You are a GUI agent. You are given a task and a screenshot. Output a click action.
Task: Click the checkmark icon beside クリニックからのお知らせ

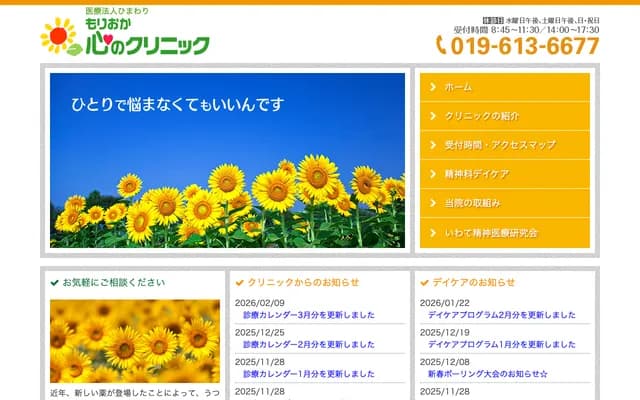click(239, 283)
